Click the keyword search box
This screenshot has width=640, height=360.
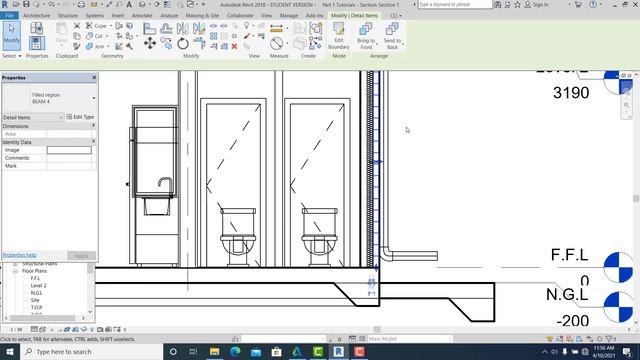(x=455, y=4)
